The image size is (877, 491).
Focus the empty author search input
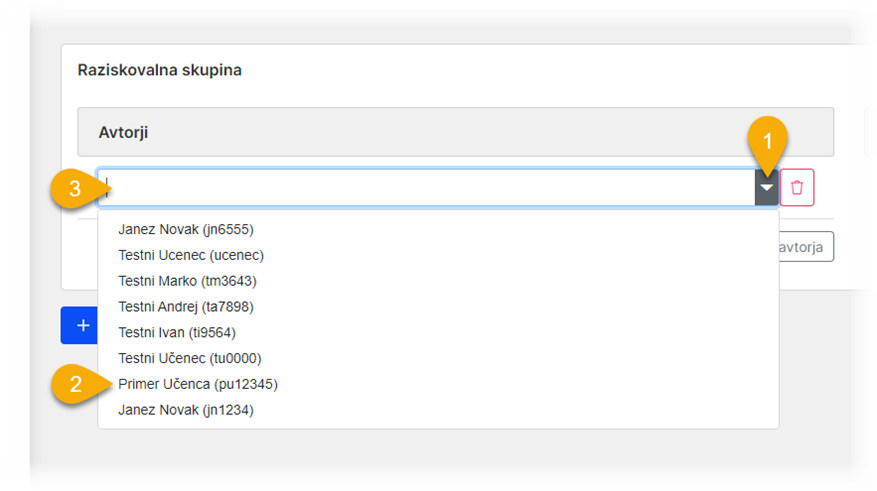pyautogui.click(x=426, y=187)
